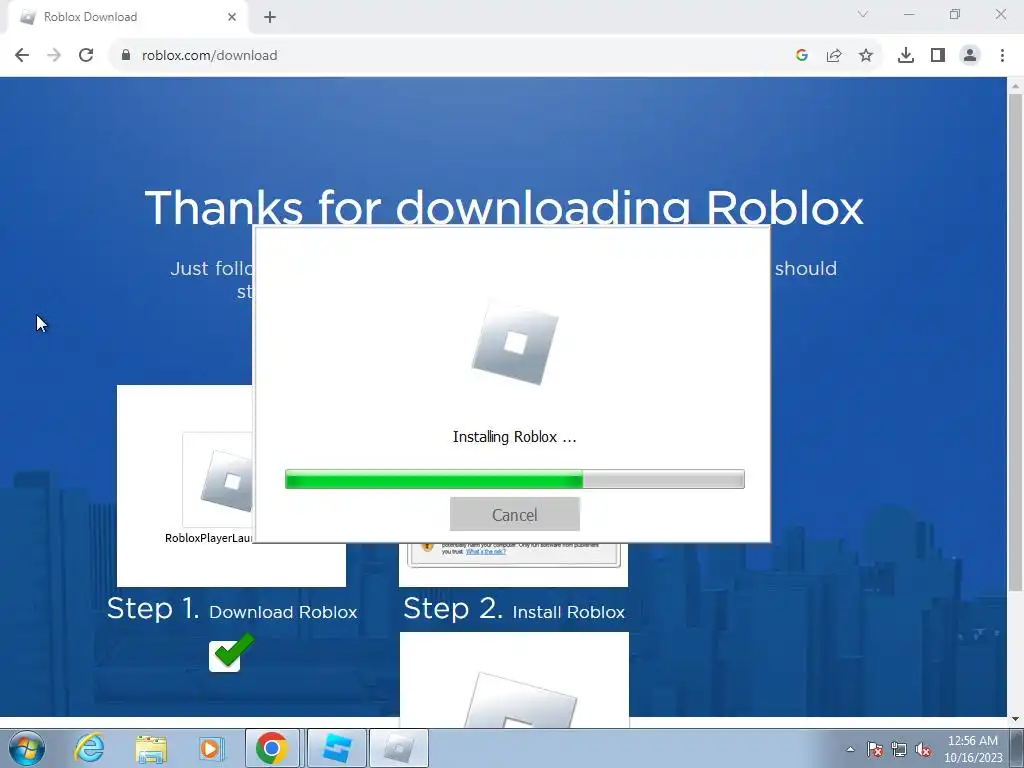Open the Action Center flag icon
This screenshot has width=1024, height=768.
pos(875,749)
